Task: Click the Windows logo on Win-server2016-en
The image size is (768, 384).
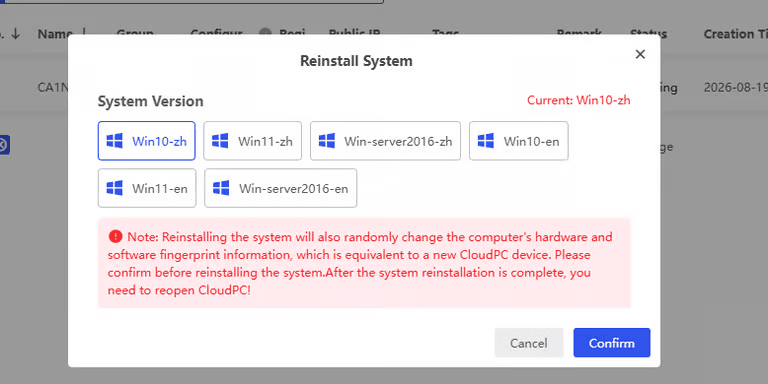Action: tap(221, 188)
